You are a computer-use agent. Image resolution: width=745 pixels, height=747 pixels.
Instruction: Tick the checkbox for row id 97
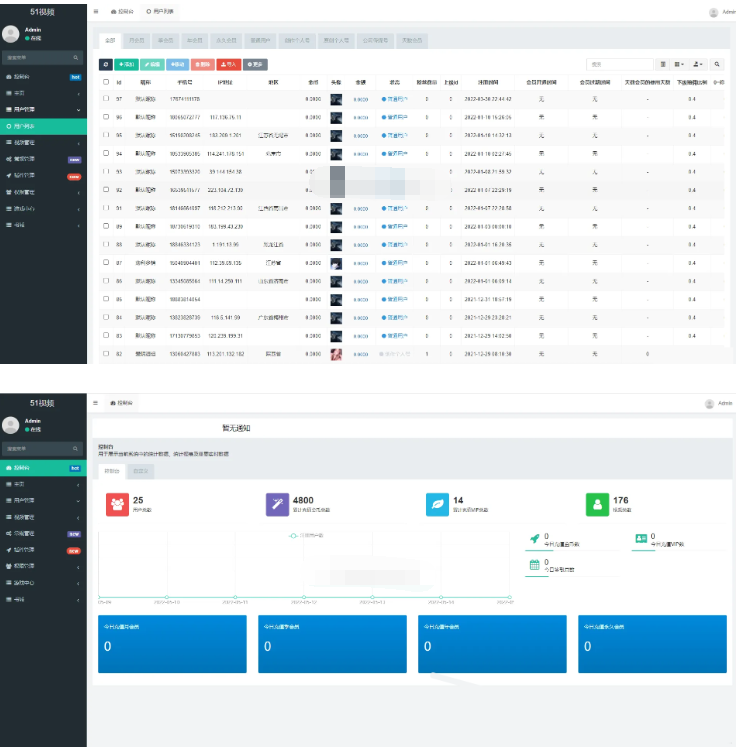(106, 99)
